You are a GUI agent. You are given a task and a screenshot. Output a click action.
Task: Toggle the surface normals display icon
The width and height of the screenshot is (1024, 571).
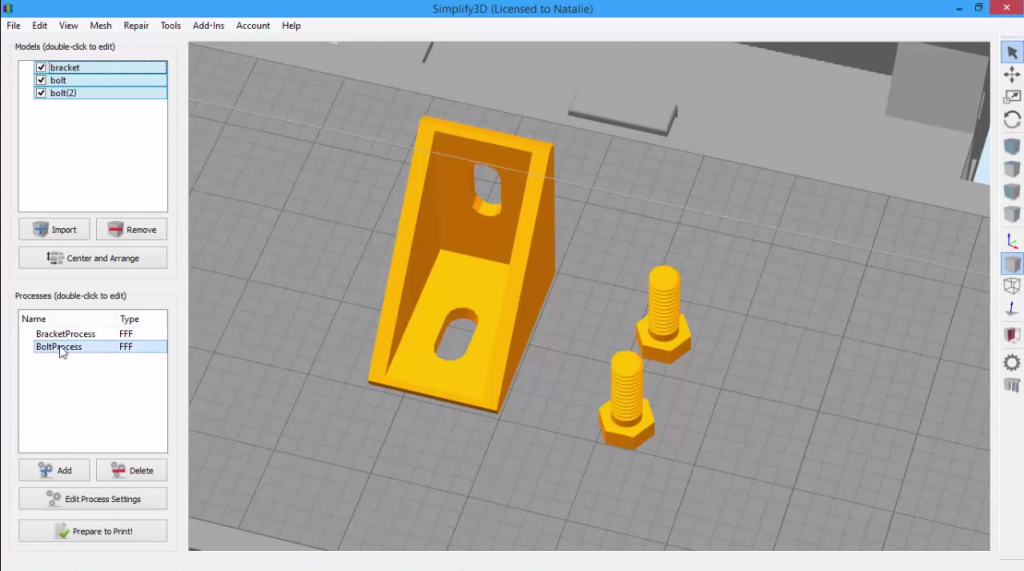pyautogui.click(x=1012, y=309)
